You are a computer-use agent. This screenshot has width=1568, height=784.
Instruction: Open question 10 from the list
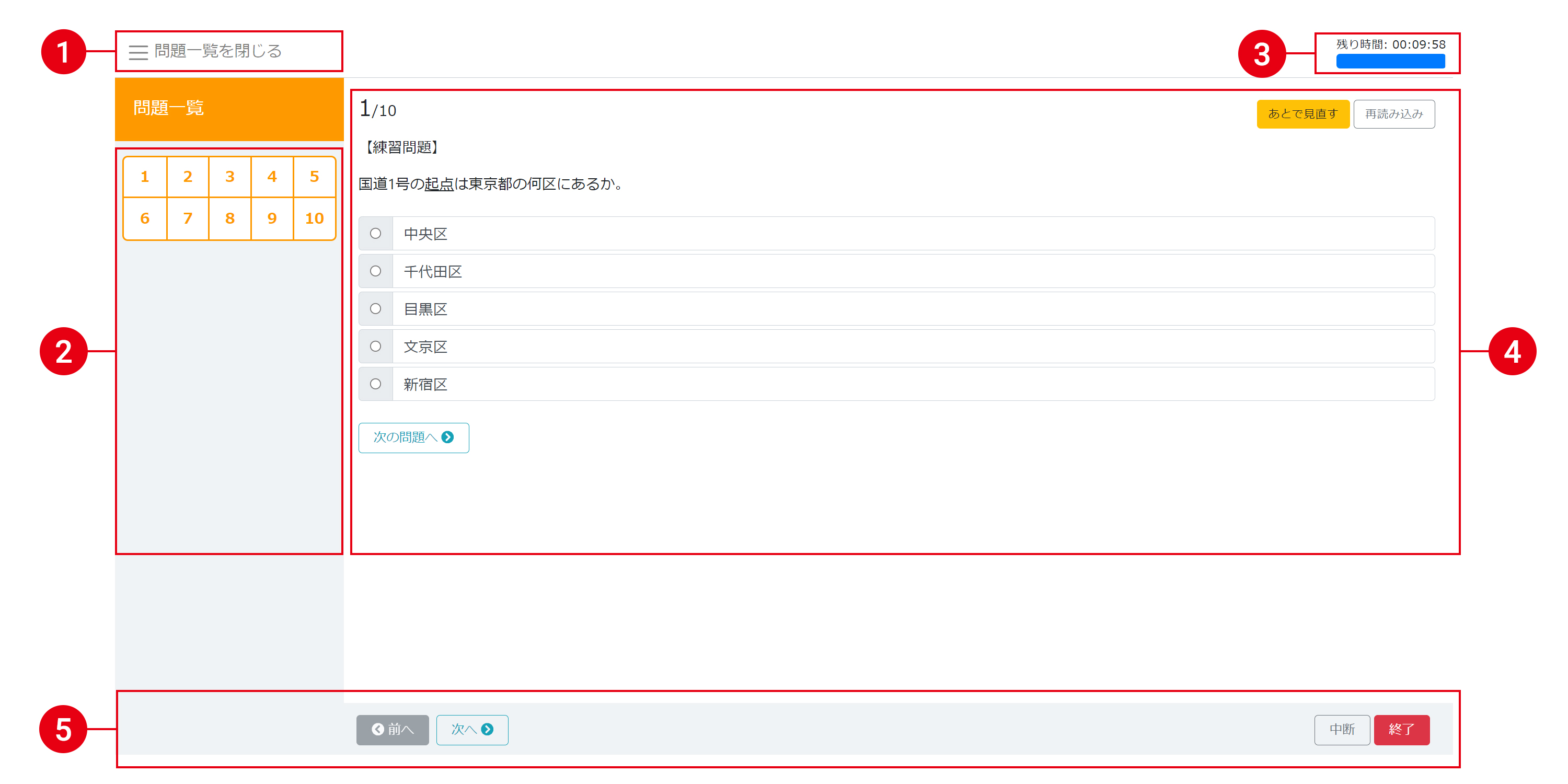point(314,218)
